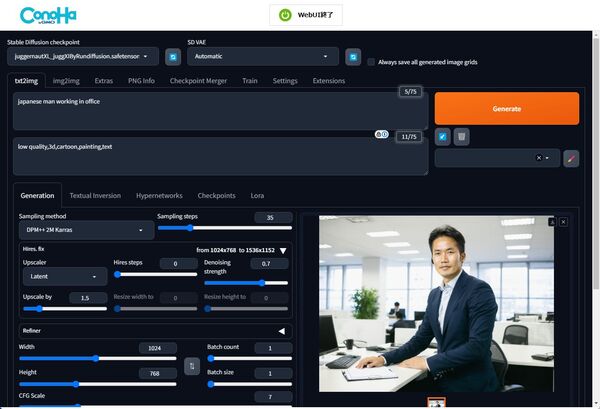This screenshot has height=409, width=600.
Task: Click the Resize width to slider
Action: (156, 309)
